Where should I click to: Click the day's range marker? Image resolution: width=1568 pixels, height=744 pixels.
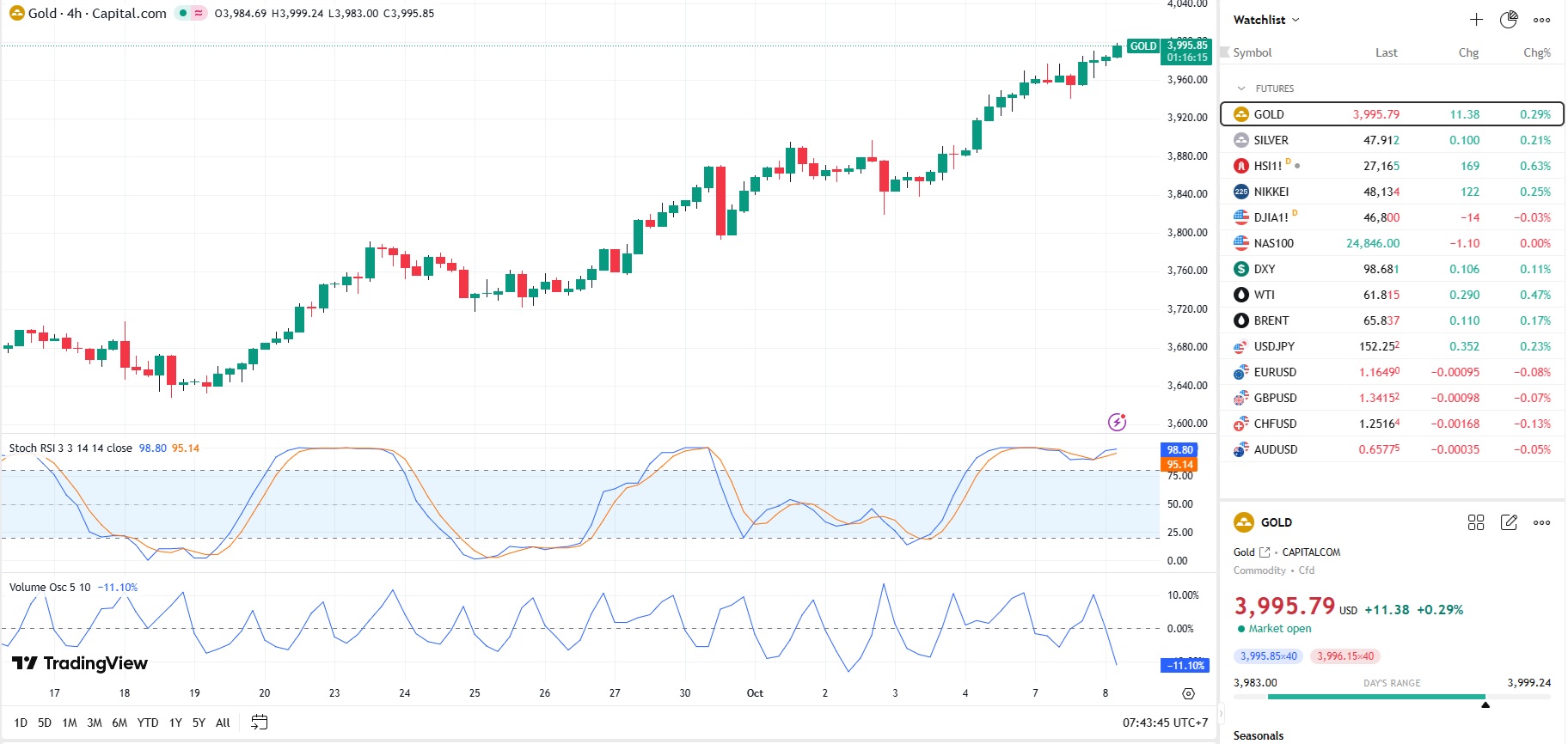1485,704
